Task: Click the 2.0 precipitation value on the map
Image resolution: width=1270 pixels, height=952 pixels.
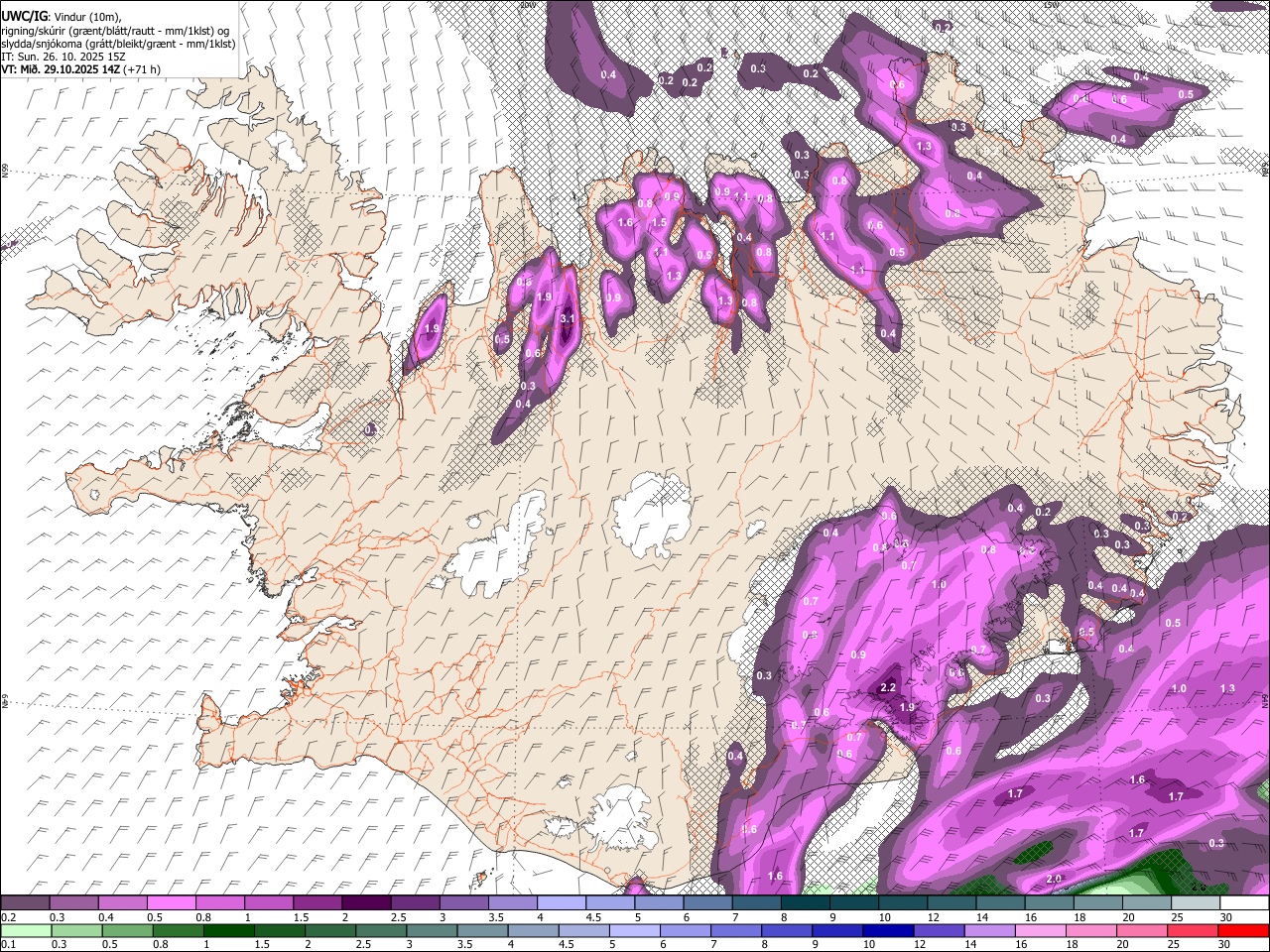Action: [x=1054, y=879]
